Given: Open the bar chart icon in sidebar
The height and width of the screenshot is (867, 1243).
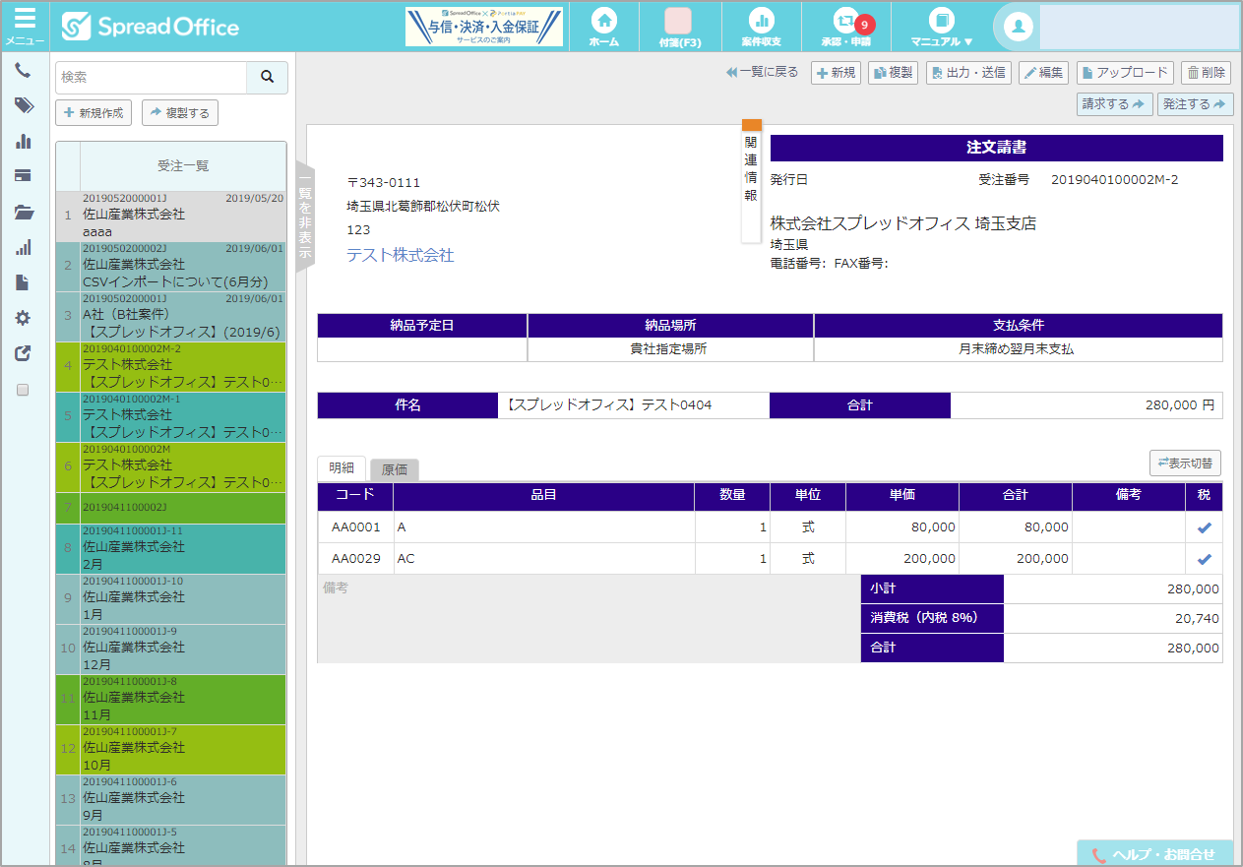Looking at the screenshot, I should [x=23, y=141].
